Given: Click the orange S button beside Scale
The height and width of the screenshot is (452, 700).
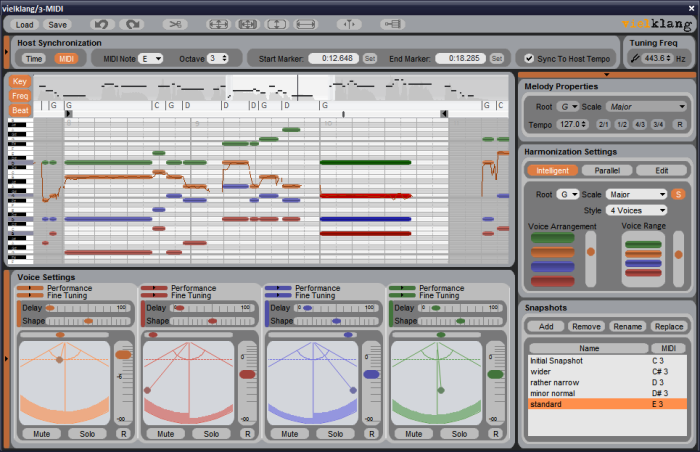Looking at the screenshot, I should coord(678,194).
